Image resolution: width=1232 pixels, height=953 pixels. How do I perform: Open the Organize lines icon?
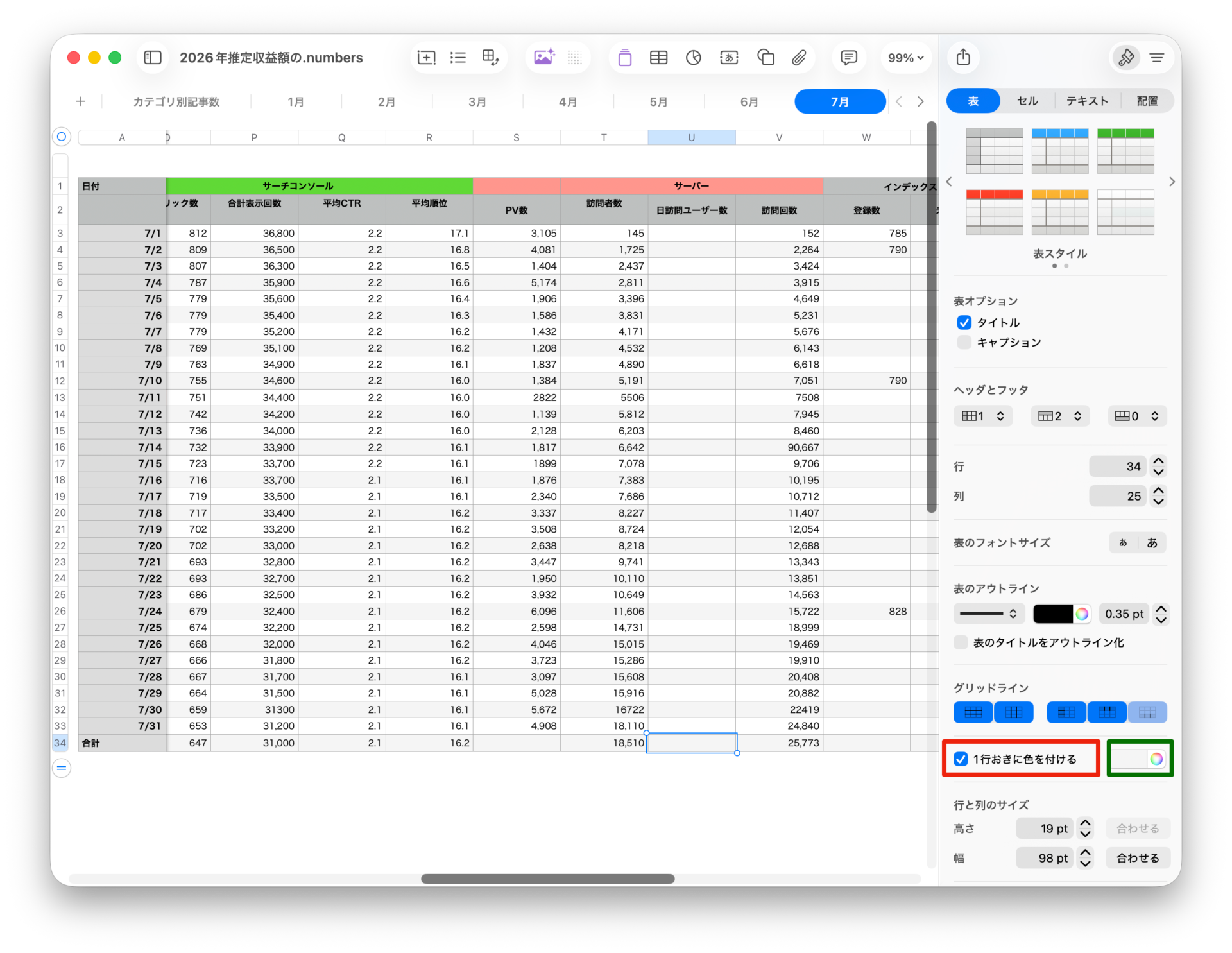1157,58
